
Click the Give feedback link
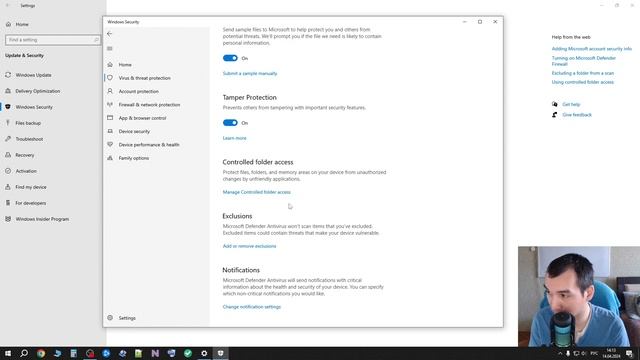(x=577, y=115)
